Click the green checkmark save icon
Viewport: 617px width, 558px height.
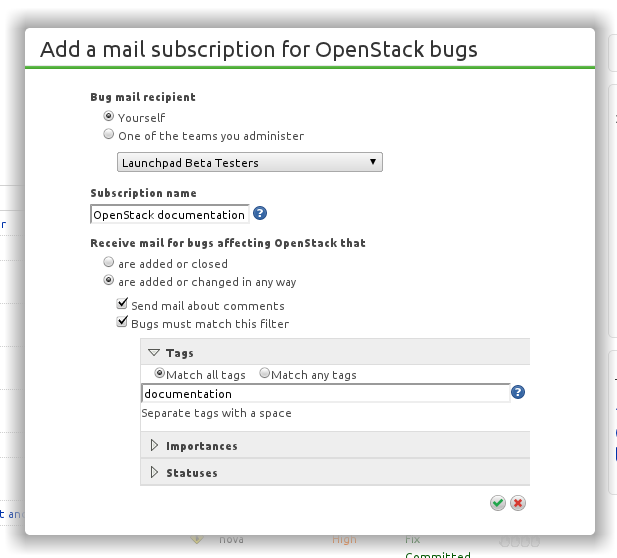tap(498, 503)
